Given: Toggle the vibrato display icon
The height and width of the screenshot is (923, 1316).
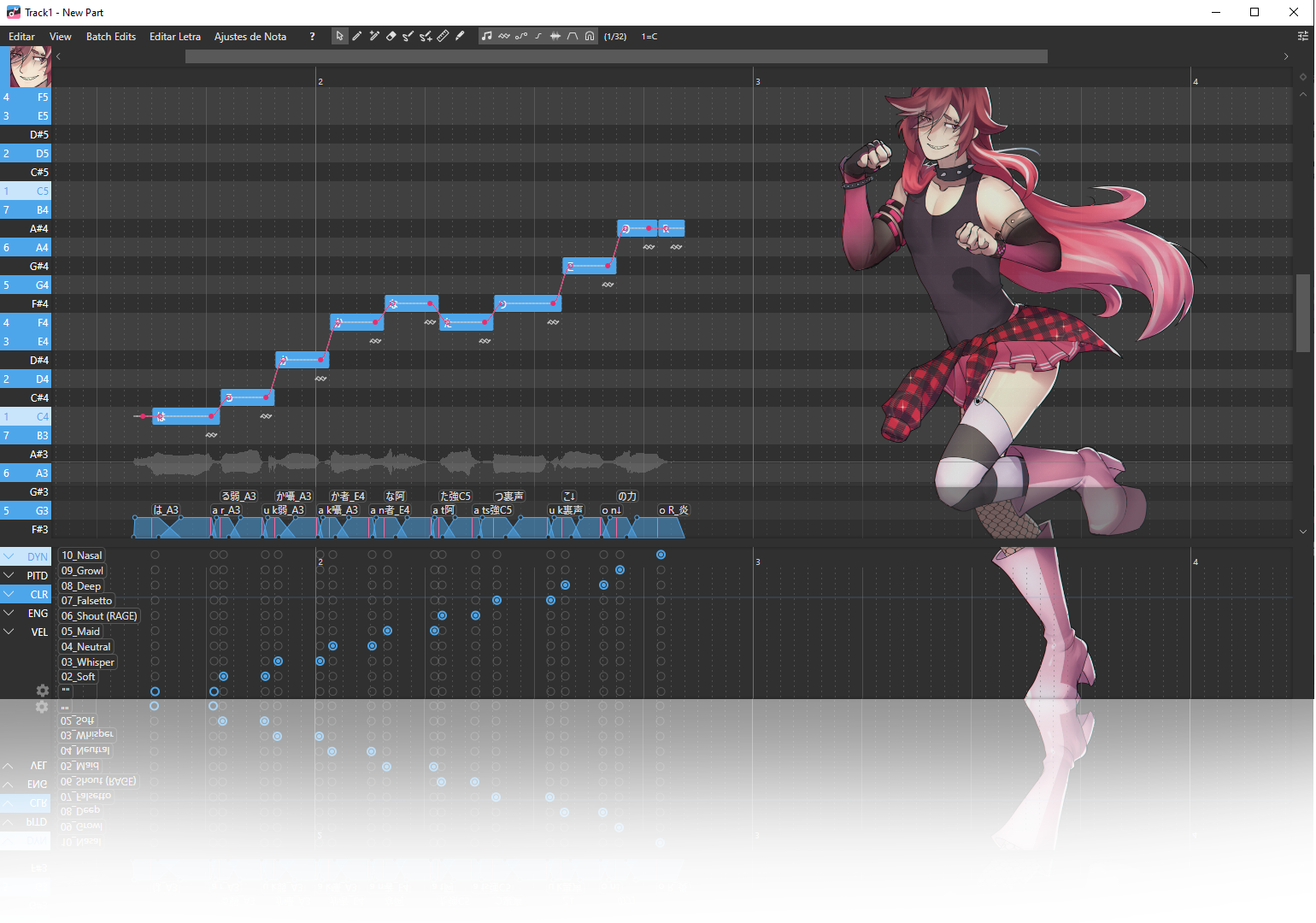Looking at the screenshot, I should (x=504, y=36).
